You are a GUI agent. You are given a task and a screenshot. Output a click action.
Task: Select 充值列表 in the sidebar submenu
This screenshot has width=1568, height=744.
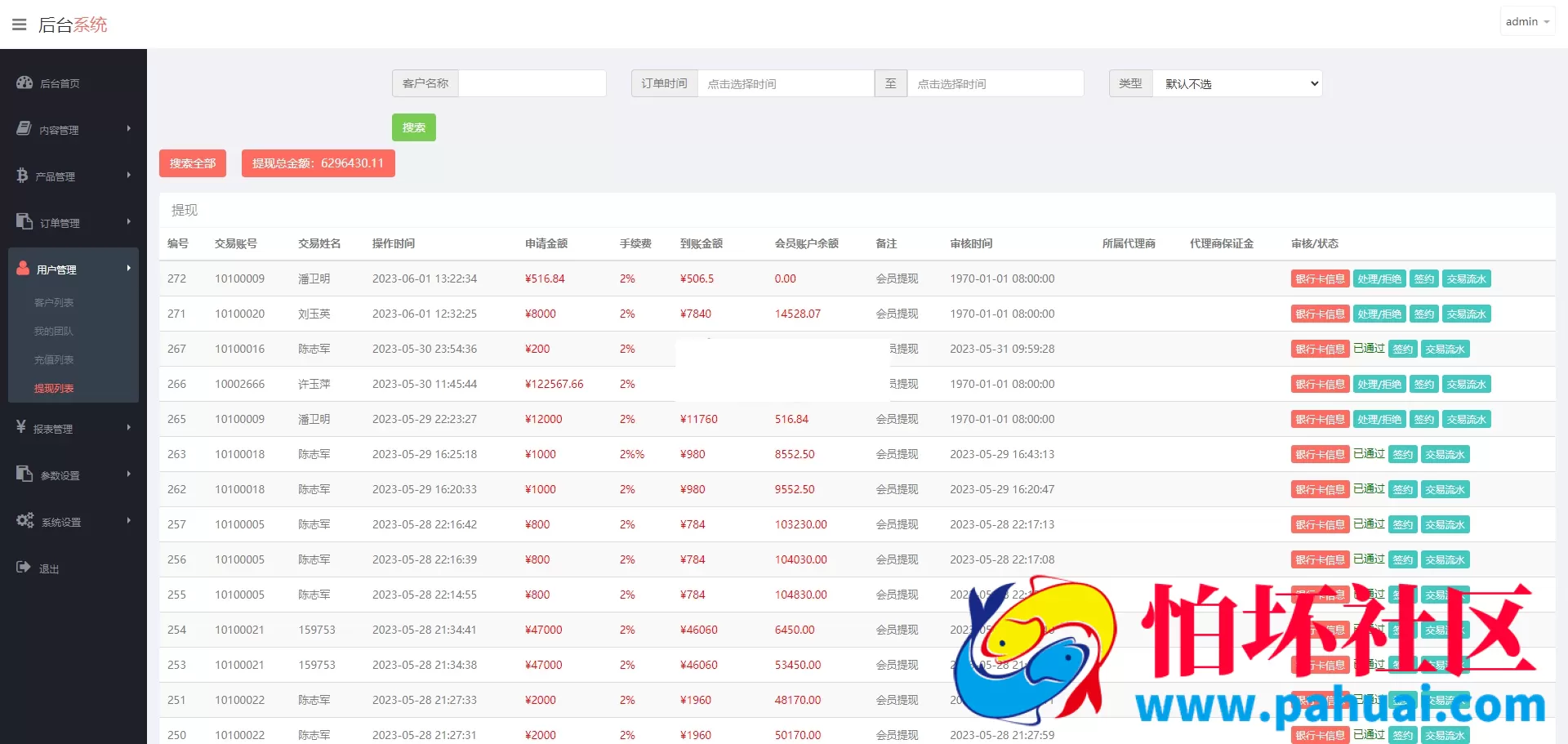[x=54, y=360]
